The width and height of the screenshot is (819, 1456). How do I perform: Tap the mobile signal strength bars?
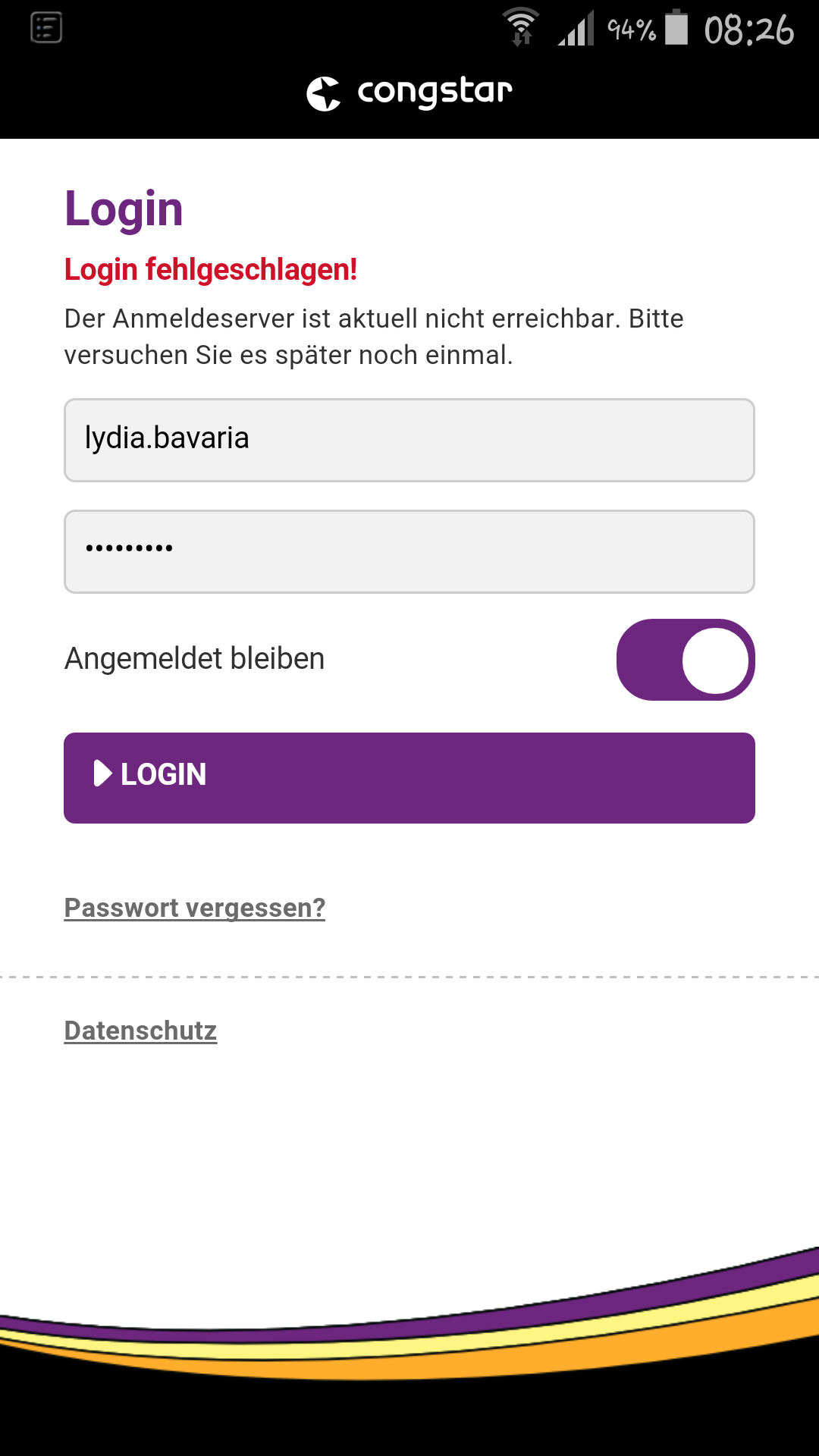coord(576,29)
